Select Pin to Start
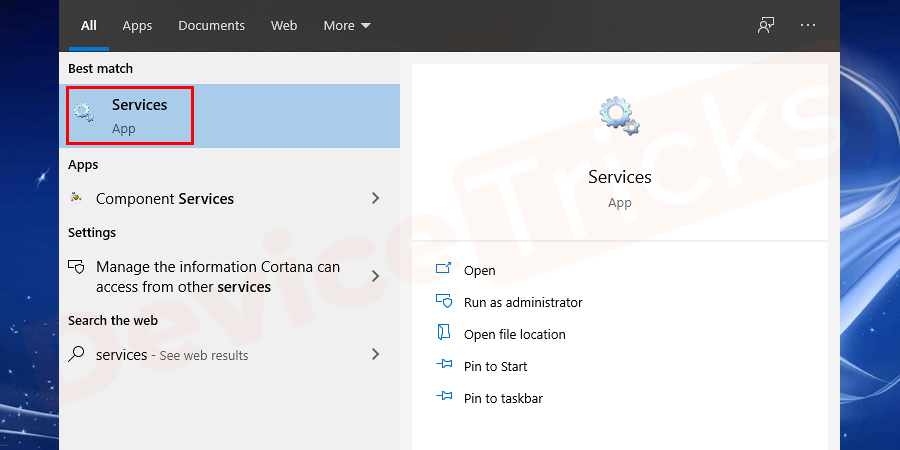This screenshot has width=900, height=450. 495,366
